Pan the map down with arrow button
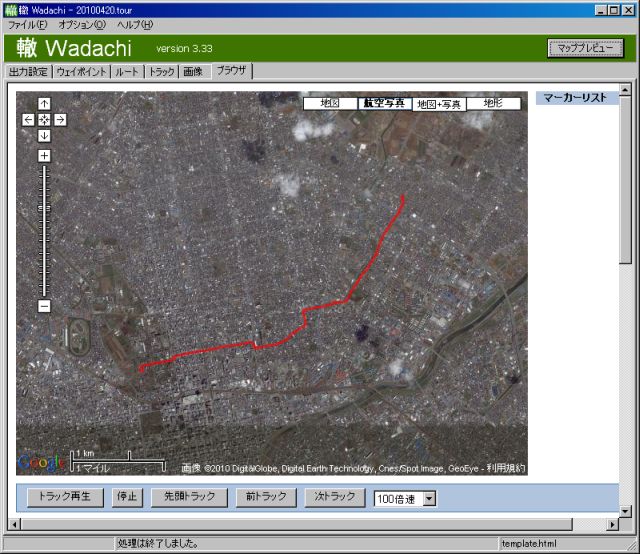The height and width of the screenshot is (554, 640). (44, 136)
